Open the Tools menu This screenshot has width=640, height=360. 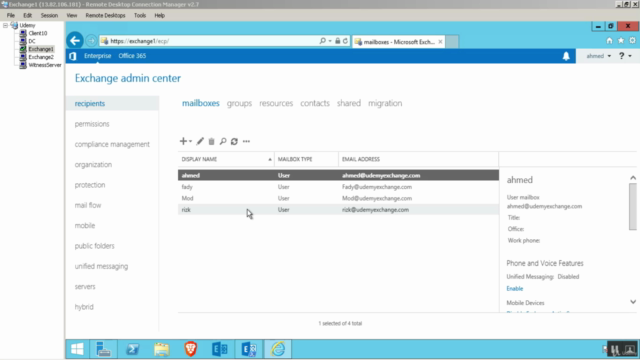click(140, 16)
